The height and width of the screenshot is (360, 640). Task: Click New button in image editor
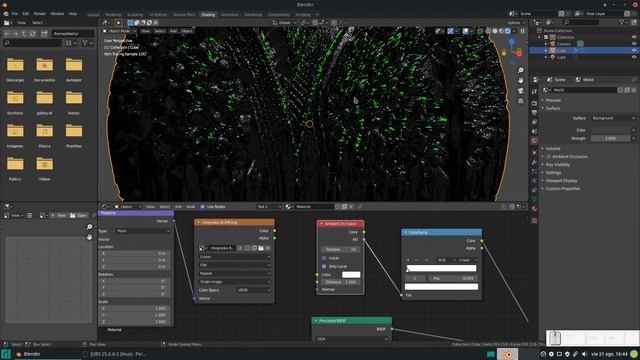click(x=59, y=216)
